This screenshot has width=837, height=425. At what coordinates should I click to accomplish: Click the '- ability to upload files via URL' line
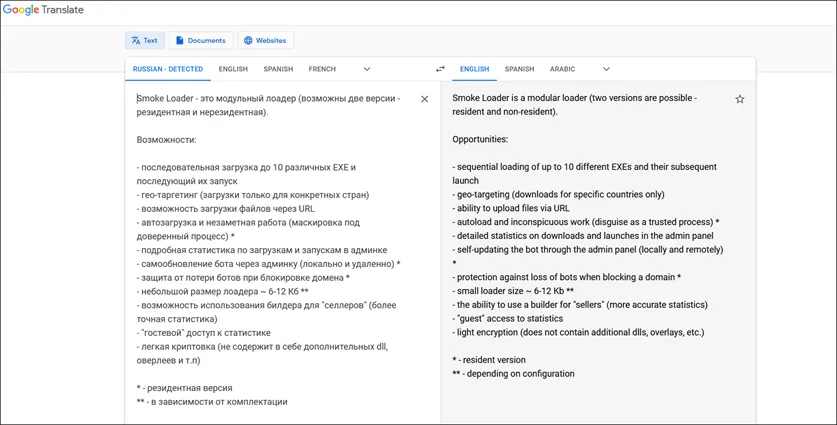511,208
